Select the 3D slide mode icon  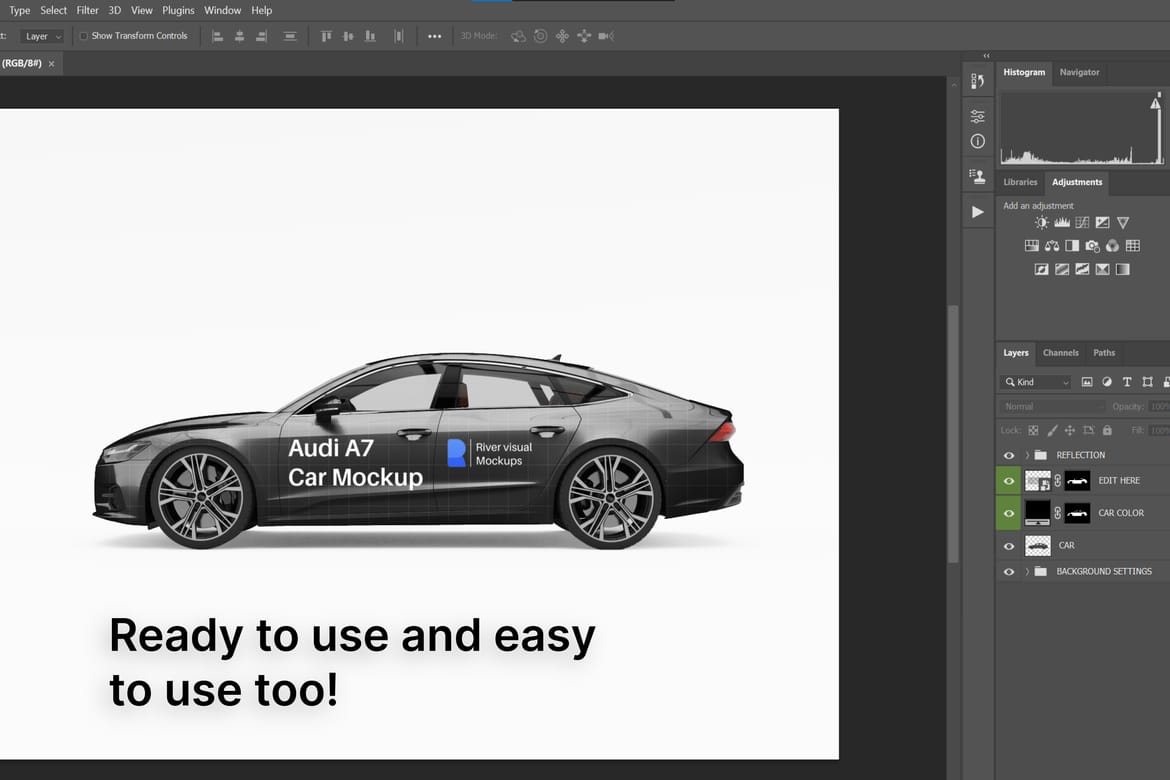(x=584, y=36)
